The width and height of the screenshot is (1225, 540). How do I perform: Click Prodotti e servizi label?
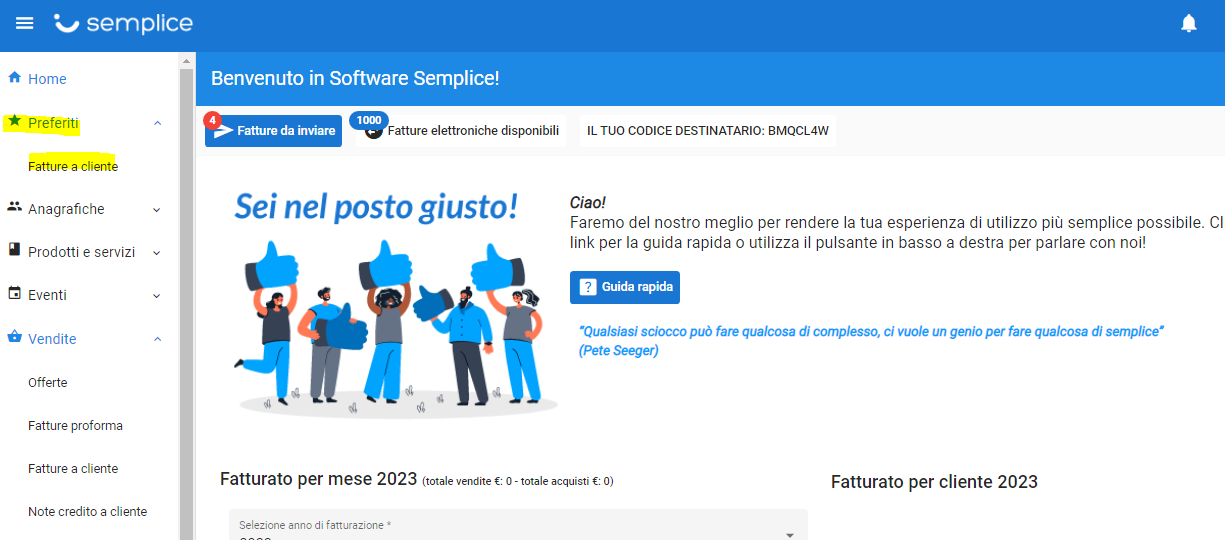(81, 252)
